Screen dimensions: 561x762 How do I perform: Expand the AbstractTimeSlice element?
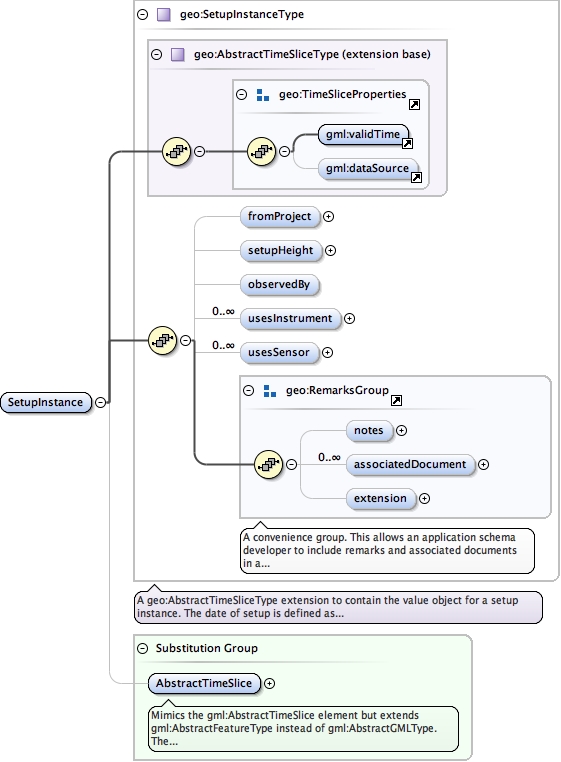pos(269,684)
